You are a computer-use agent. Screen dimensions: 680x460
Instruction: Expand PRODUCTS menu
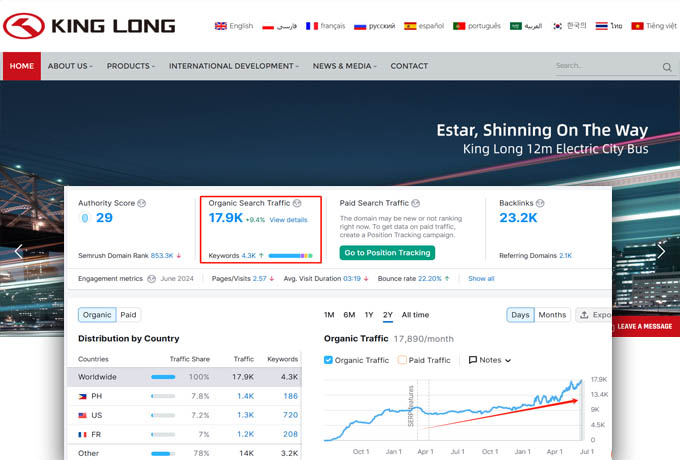tap(131, 66)
